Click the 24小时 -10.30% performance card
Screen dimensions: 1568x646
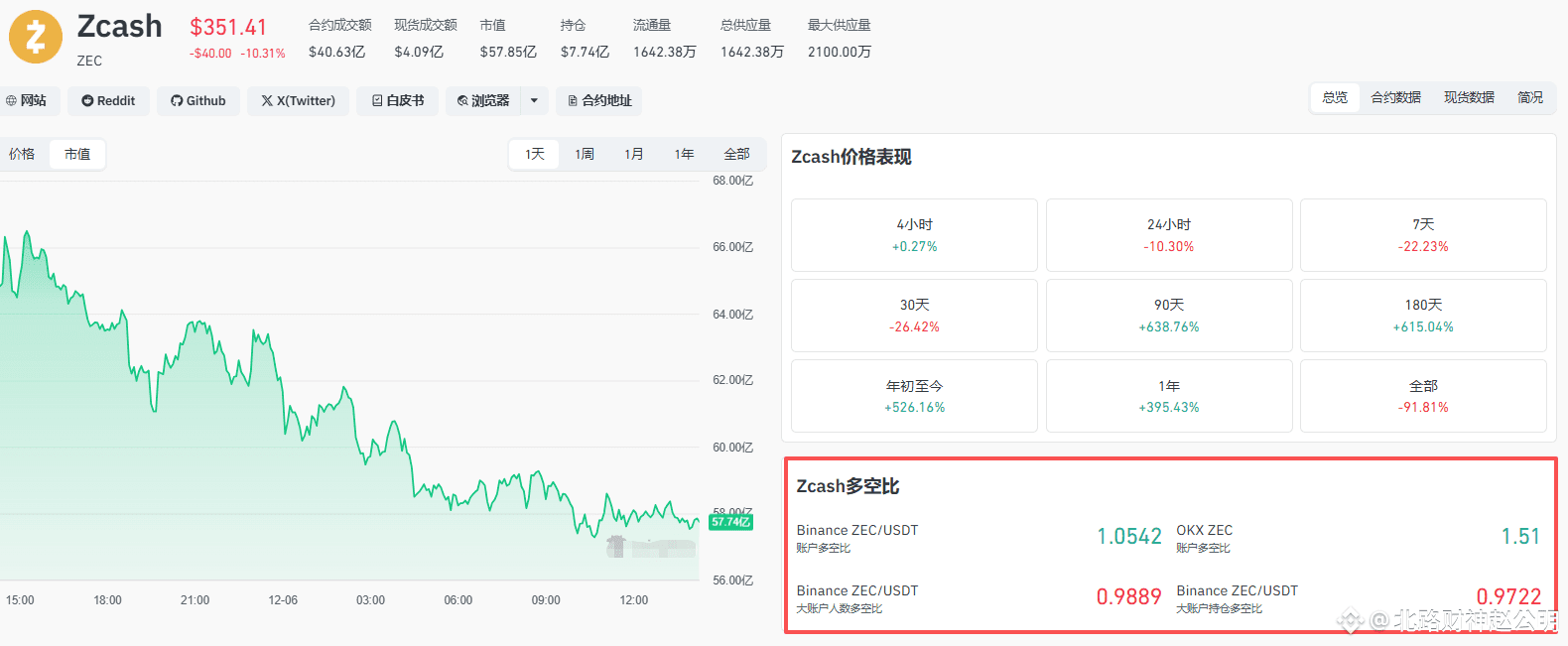(x=1169, y=235)
